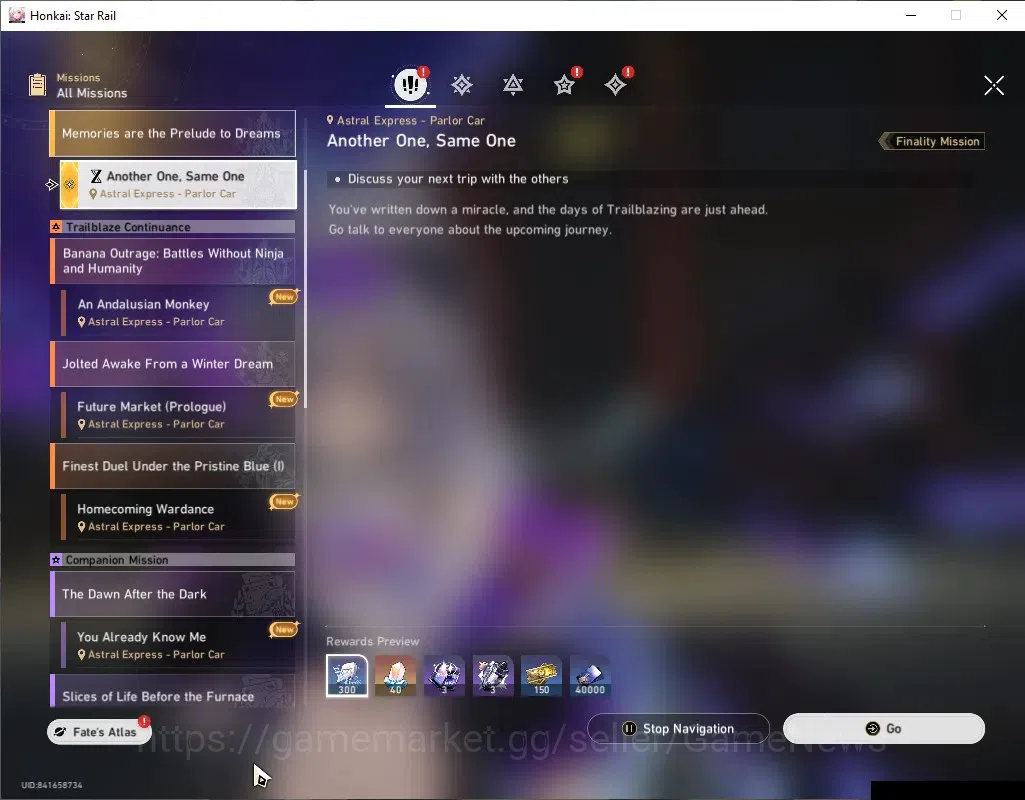Click the 40000 credits reward icon
This screenshot has width=1025, height=800.
pyautogui.click(x=590, y=675)
